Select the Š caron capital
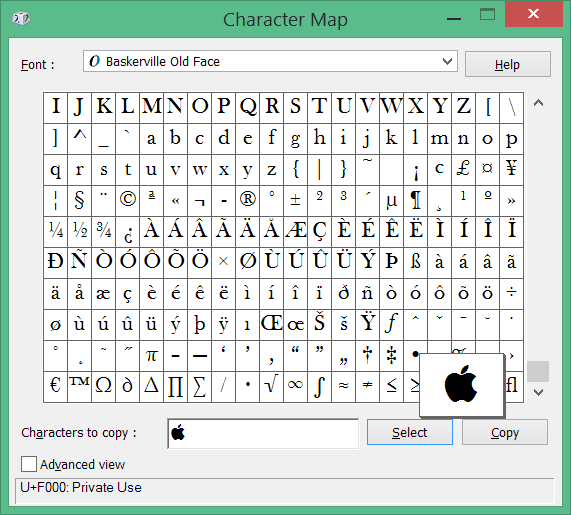Viewport: 571px width, 515px height. coord(319,325)
